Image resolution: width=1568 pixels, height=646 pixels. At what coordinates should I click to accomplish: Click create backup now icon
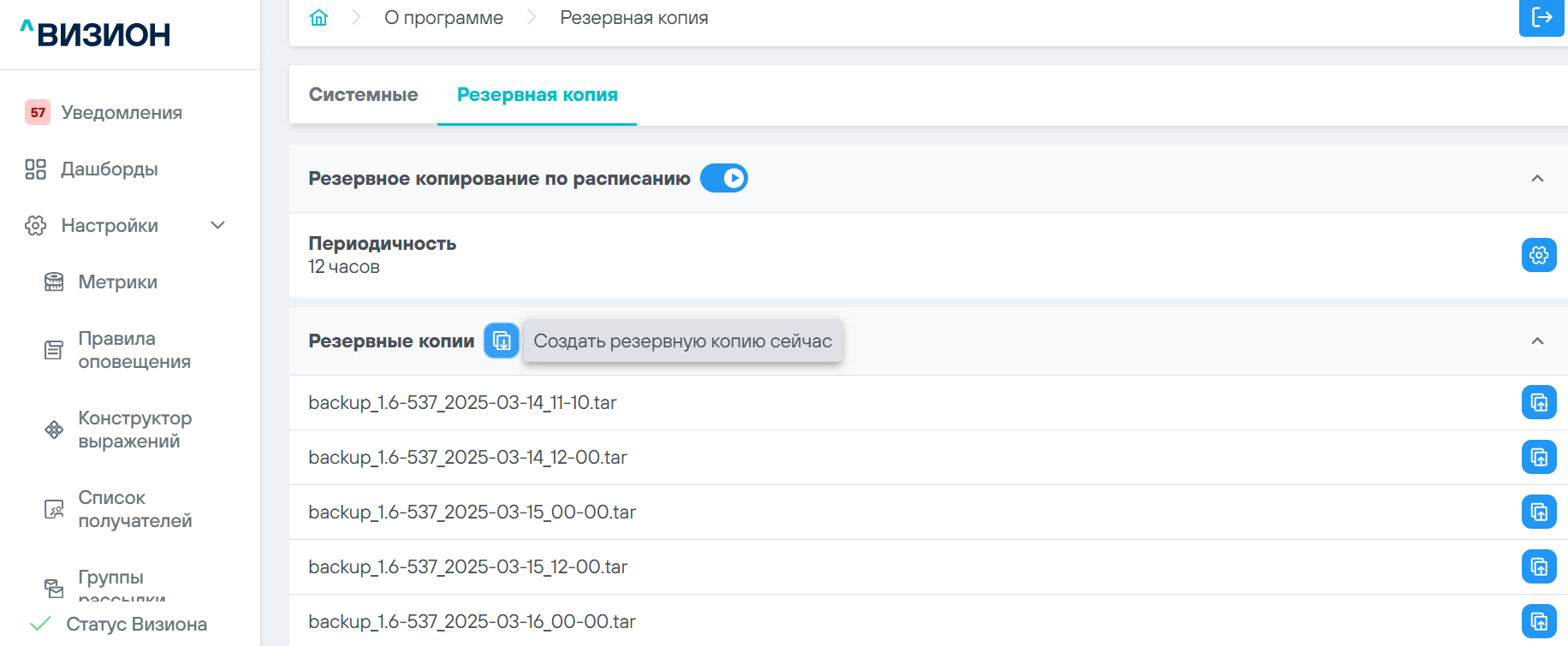coord(502,341)
